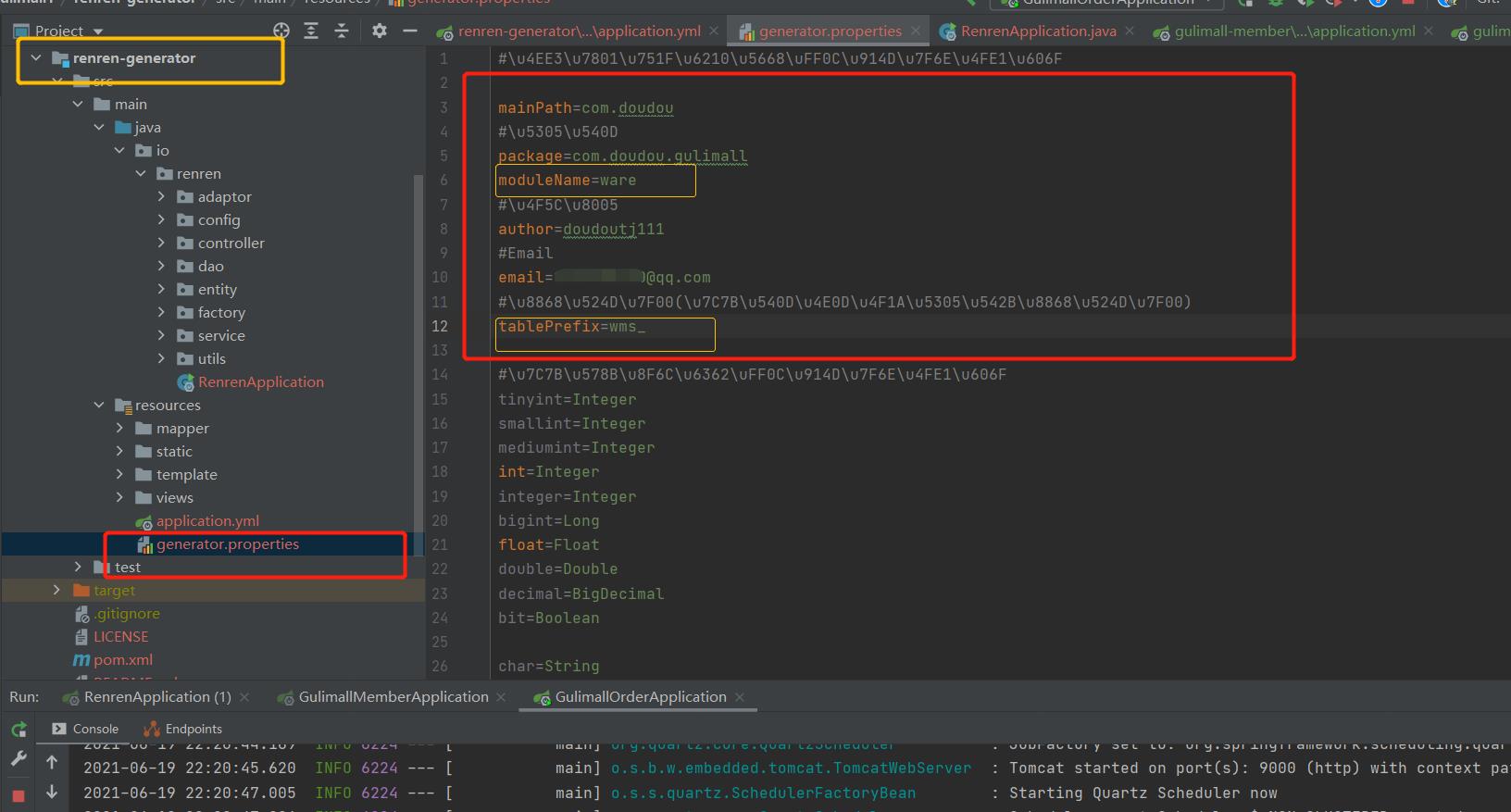This screenshot has width=1511, height=812.
Task: Expand the target folder
Action: (56, 590)
